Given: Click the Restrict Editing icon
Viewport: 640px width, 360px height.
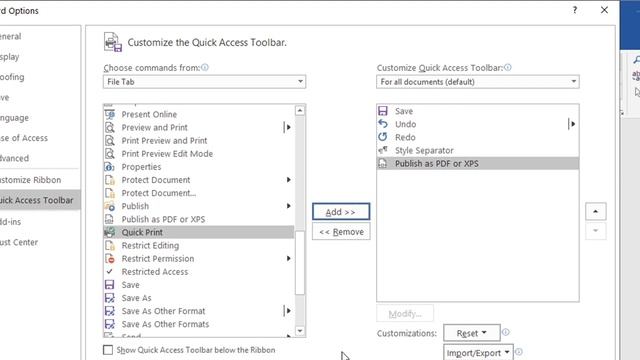Looking at the screenshot, I should [110, 245].
